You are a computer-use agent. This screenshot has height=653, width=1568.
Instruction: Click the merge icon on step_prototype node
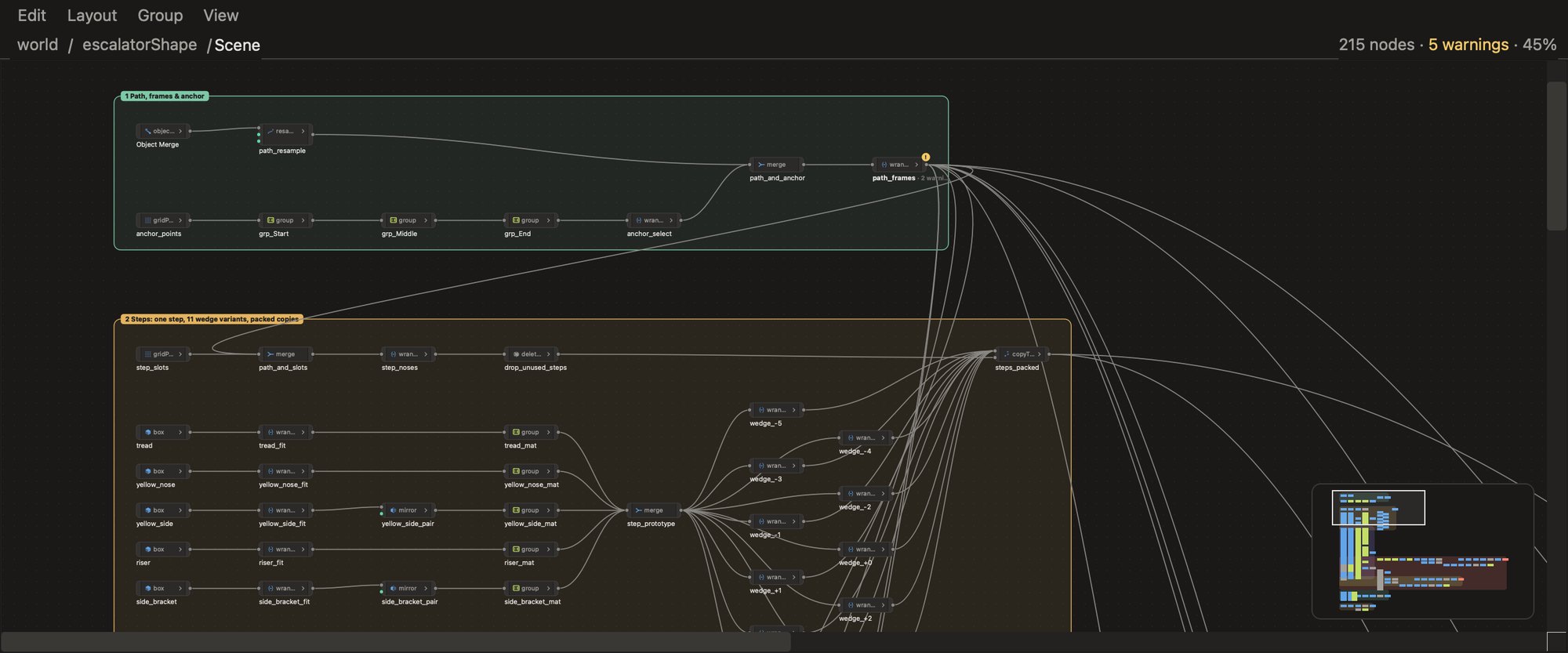coord(639,510)
